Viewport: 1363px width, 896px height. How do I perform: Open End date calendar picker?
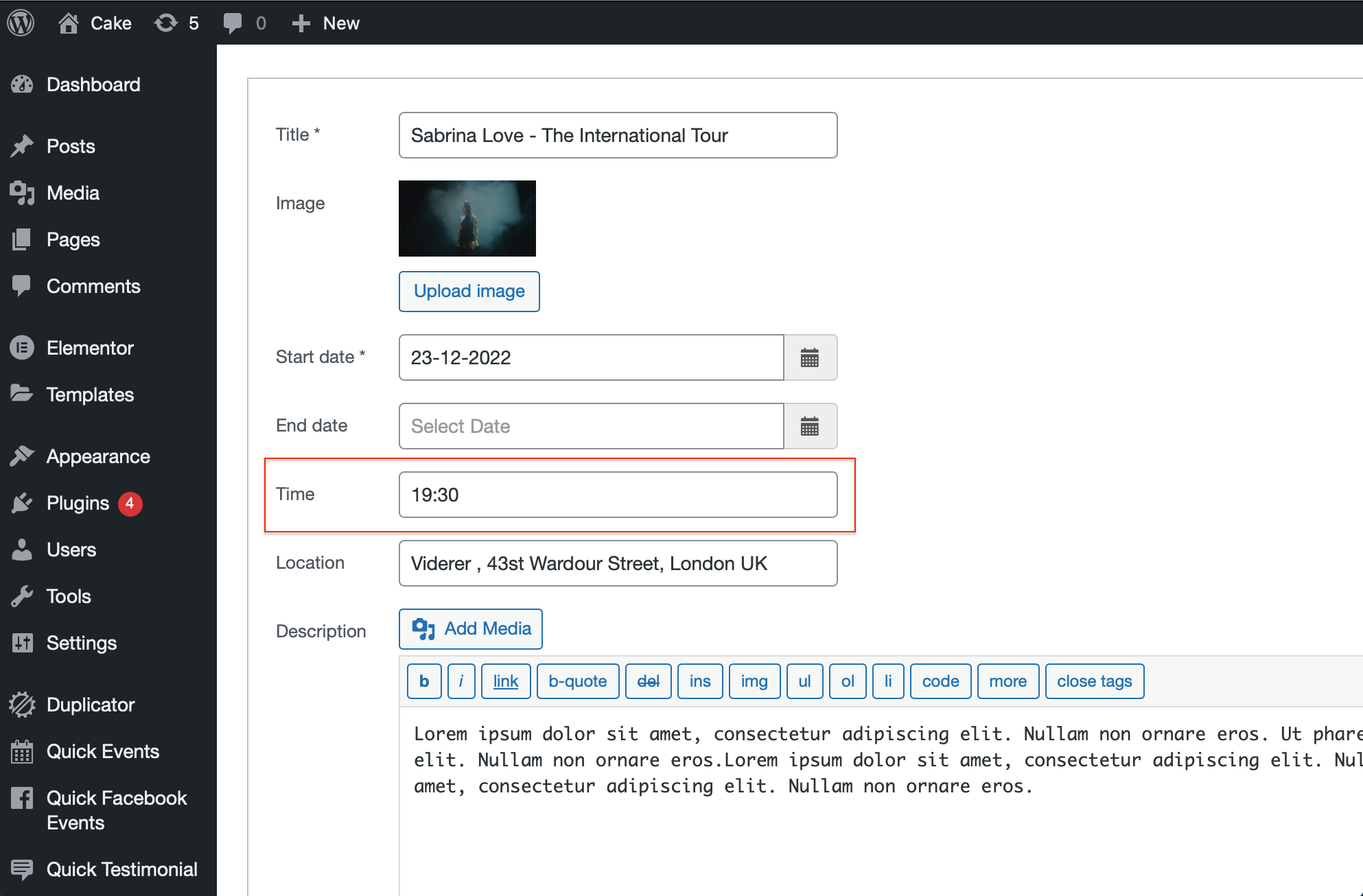point(810,426)
